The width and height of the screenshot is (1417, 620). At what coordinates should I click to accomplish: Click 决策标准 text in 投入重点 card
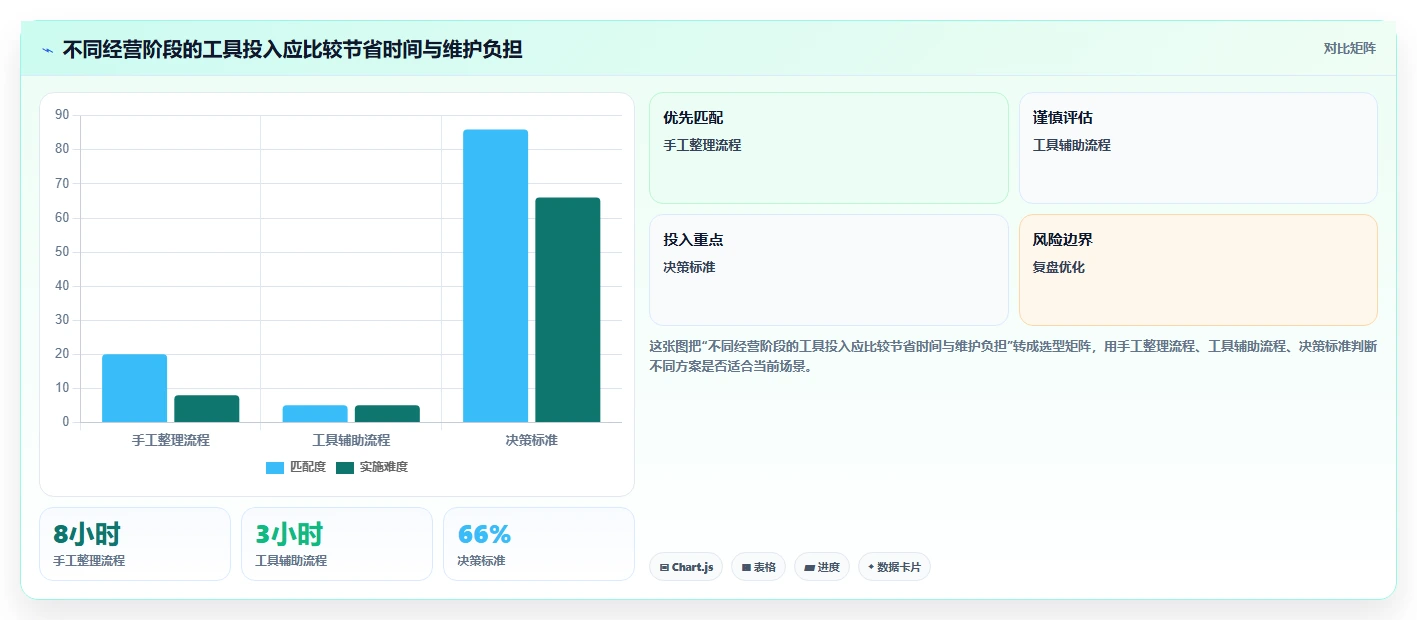tap(689, 267)
